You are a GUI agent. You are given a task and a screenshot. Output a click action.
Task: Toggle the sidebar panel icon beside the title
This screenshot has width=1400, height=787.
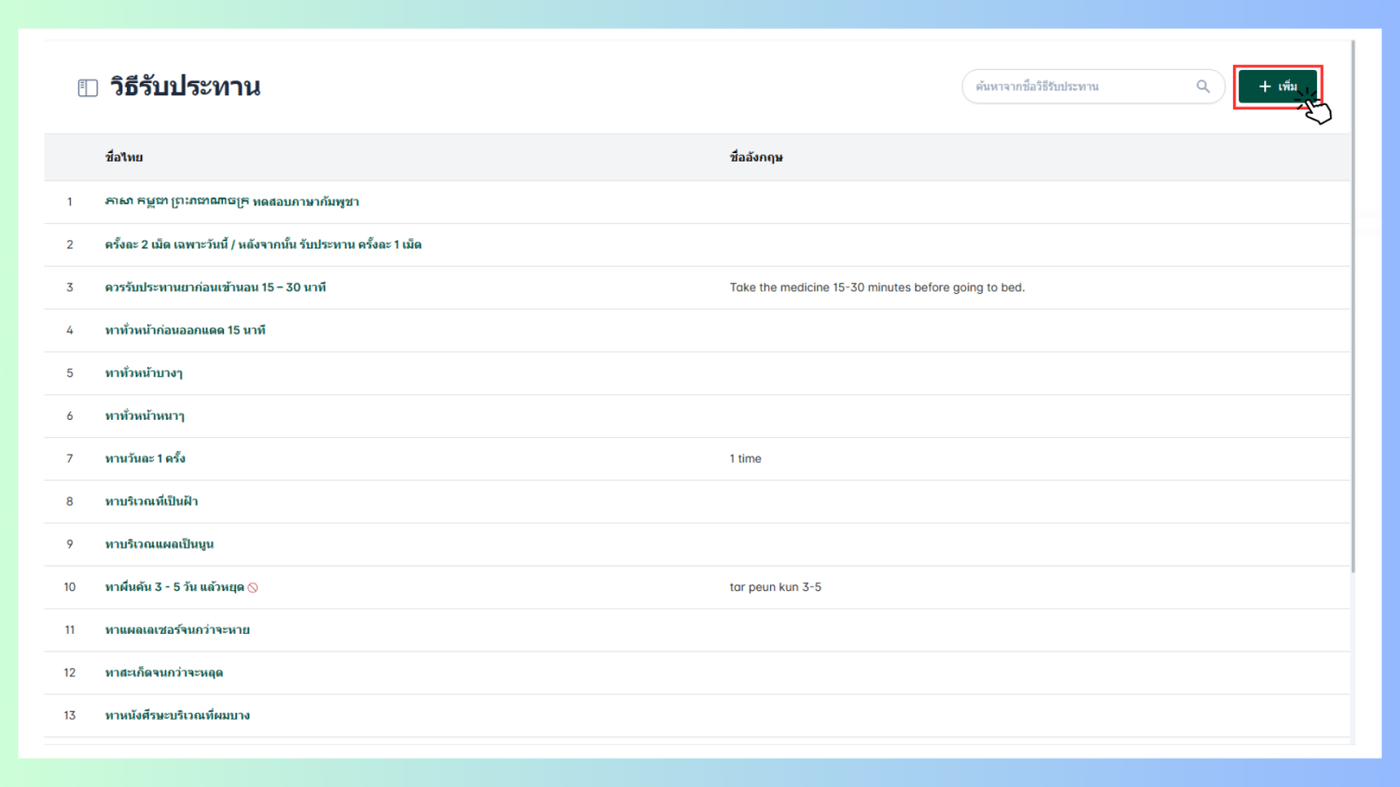88,88
